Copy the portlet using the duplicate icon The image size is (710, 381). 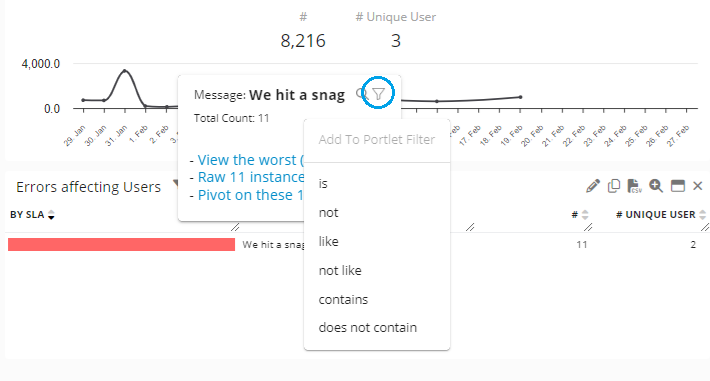click(614, 186)
